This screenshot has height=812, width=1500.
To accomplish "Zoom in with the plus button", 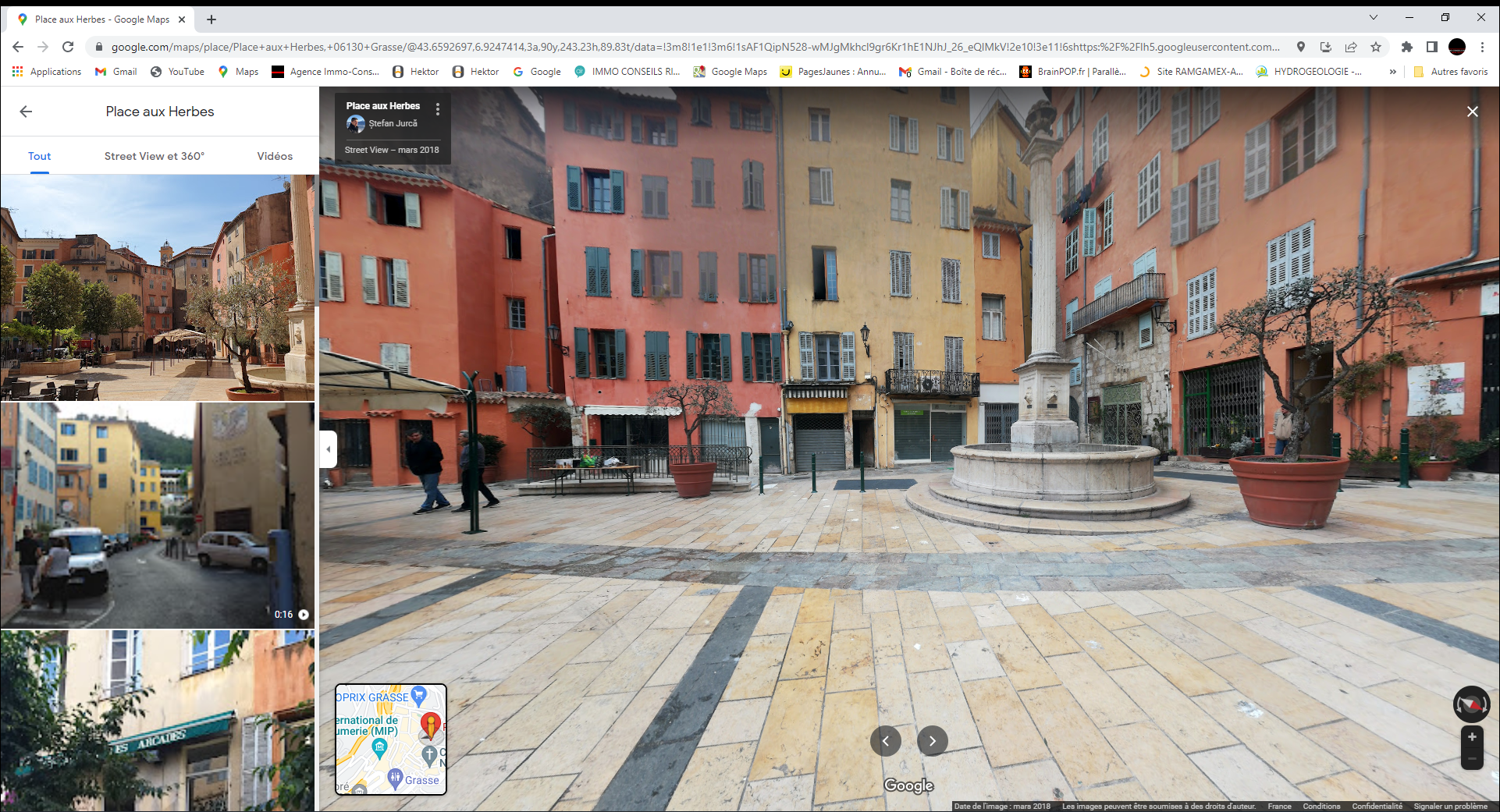I will click(1472, 737).
